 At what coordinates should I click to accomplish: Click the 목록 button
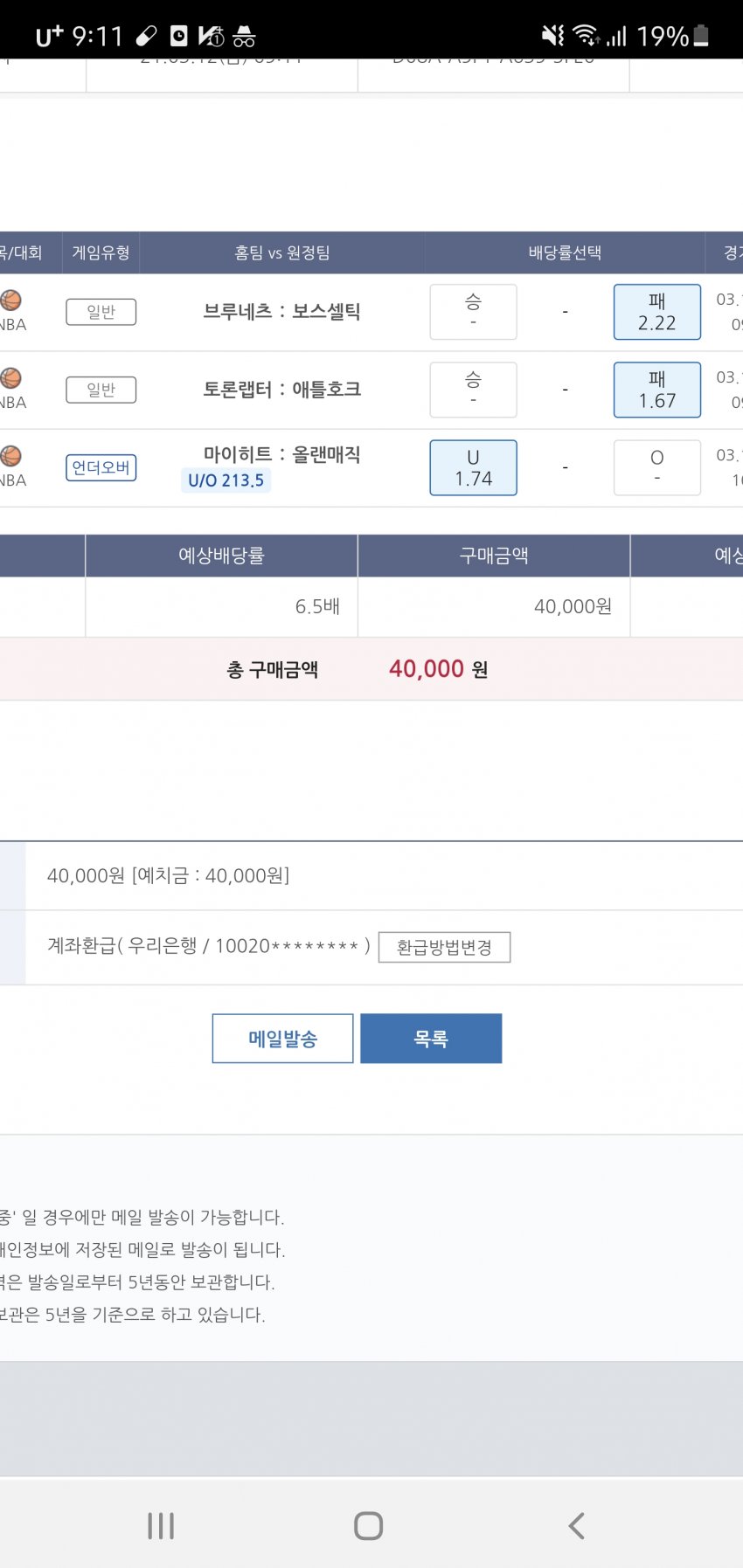coord(431,1039)
